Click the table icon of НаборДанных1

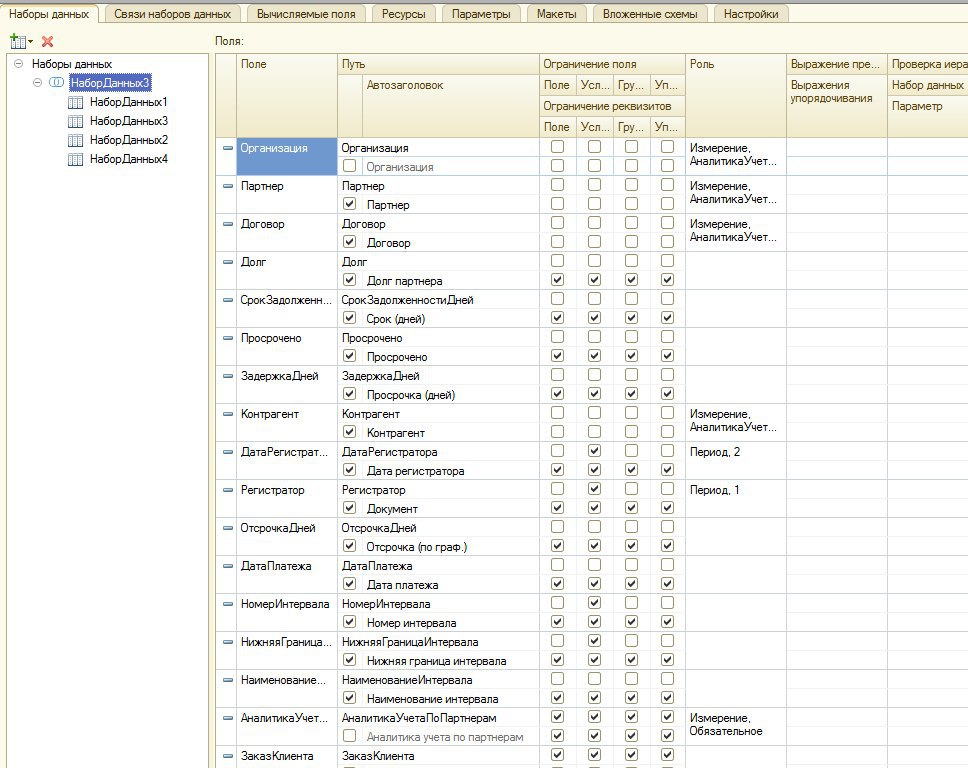click(x=75, y=102)
